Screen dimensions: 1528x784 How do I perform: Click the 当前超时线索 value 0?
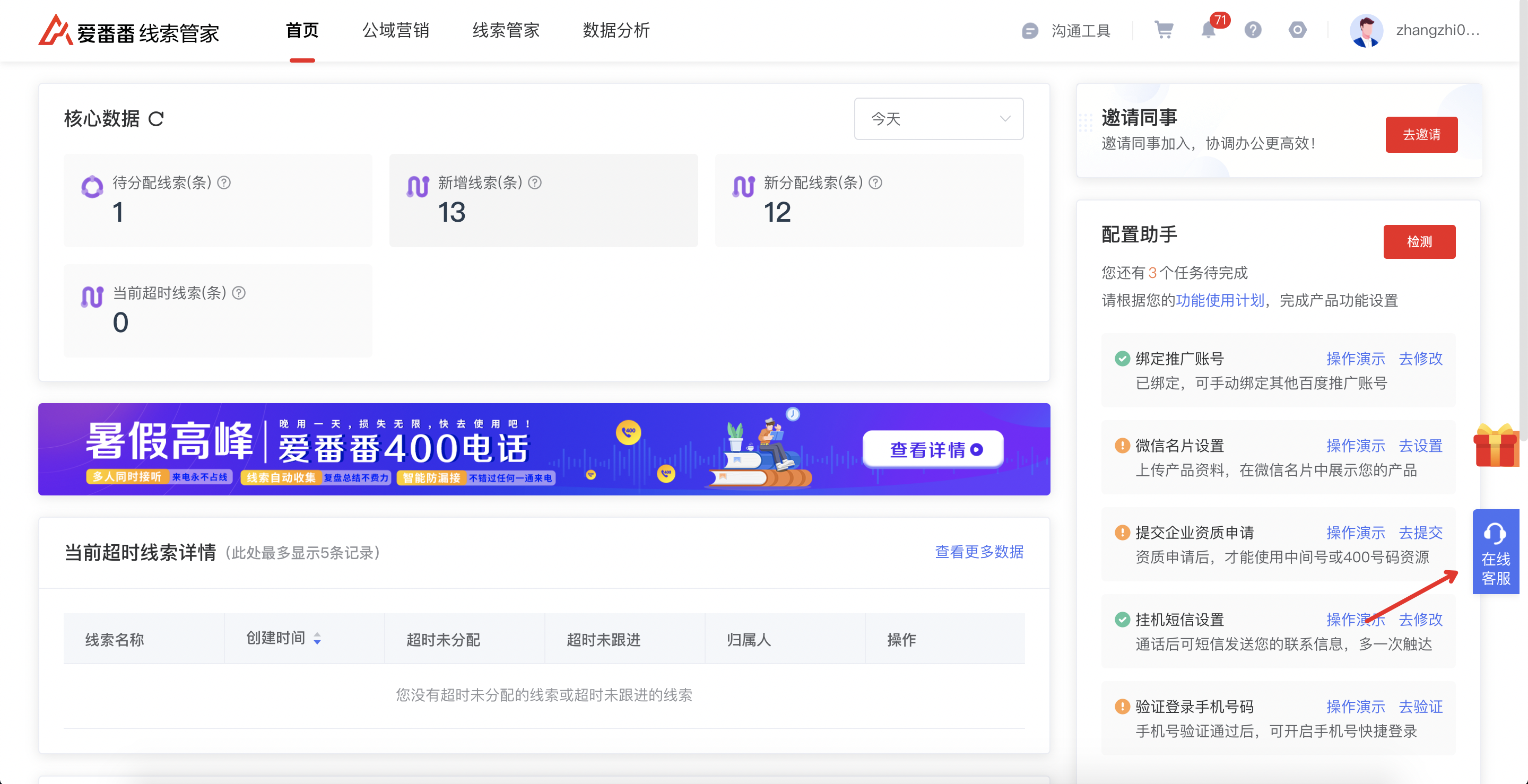click(x=120, y=323)
